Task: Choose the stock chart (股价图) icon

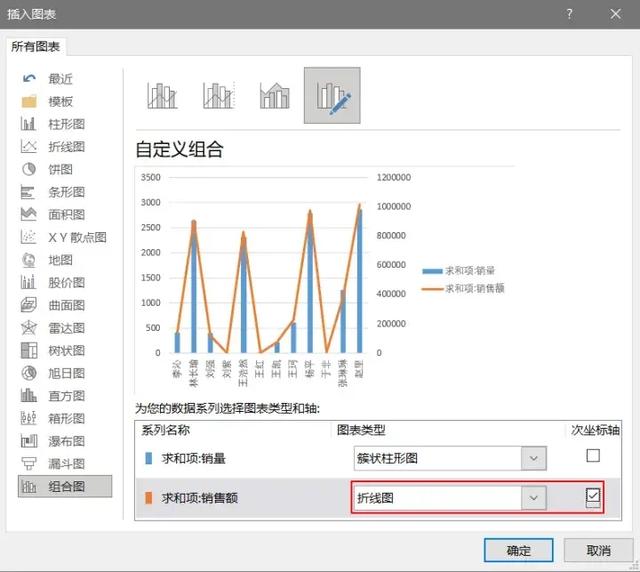Action: [x=29, y=282]
